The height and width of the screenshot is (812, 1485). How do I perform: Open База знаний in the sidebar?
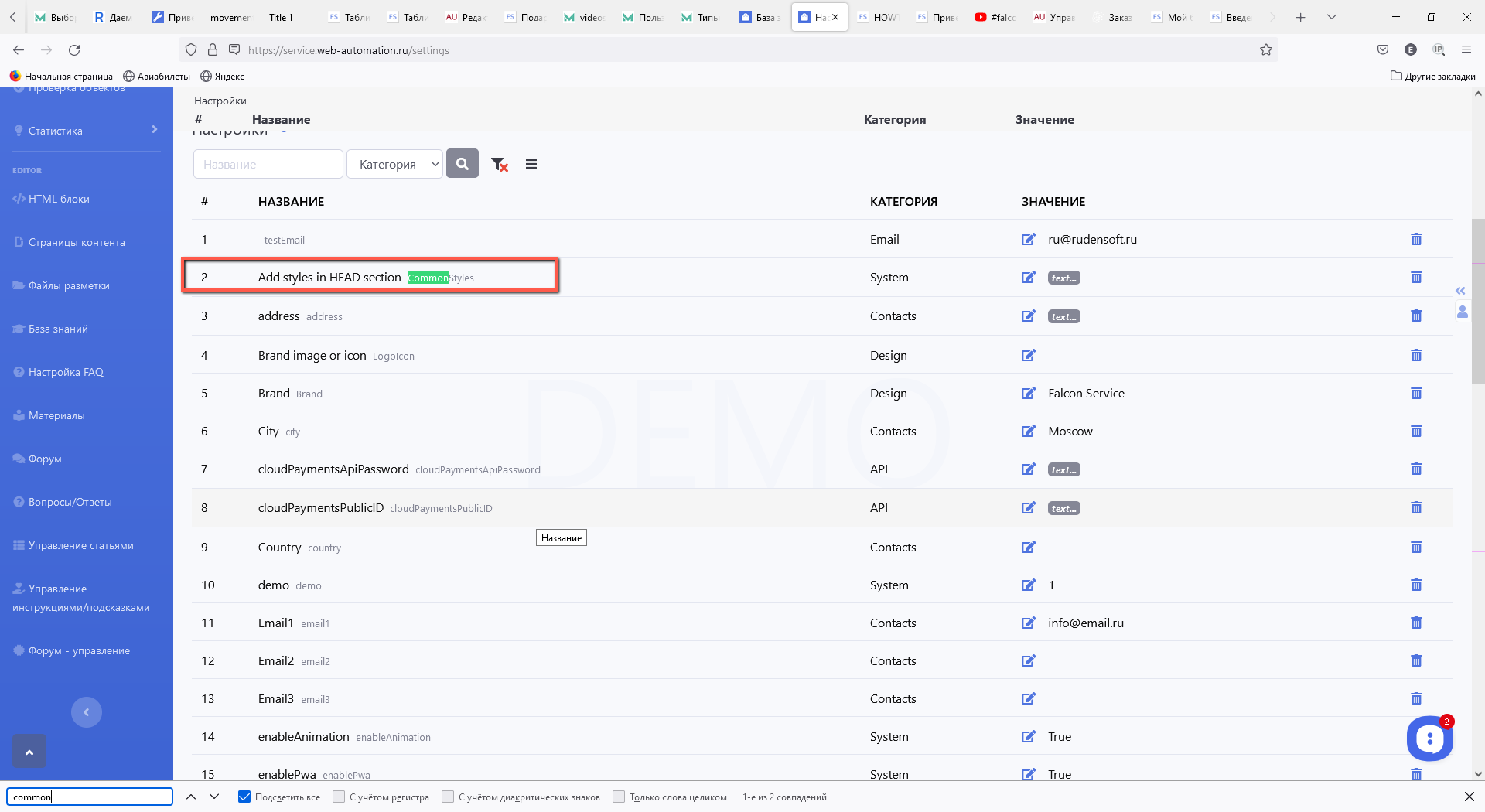(x=58, y=329)
